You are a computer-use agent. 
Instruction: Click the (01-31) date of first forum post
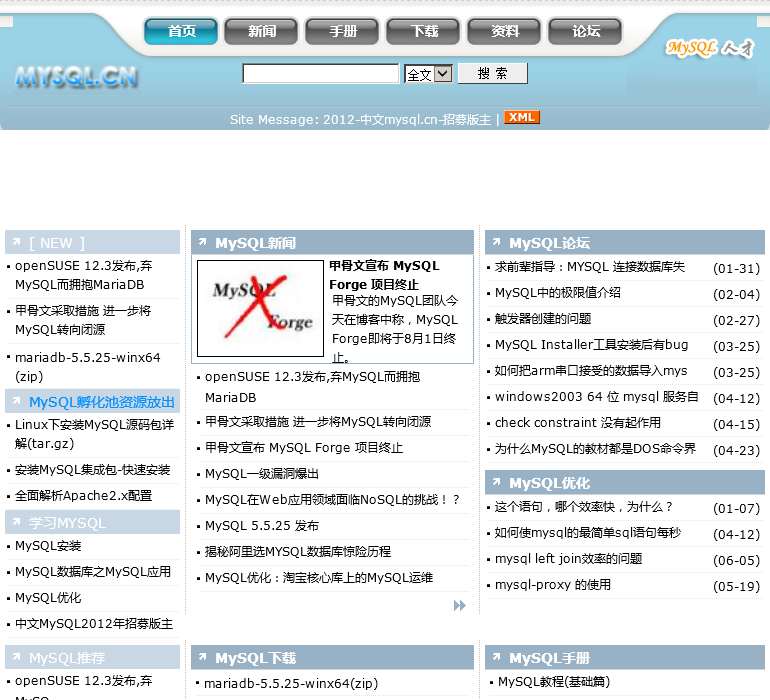tap(736, 269)
